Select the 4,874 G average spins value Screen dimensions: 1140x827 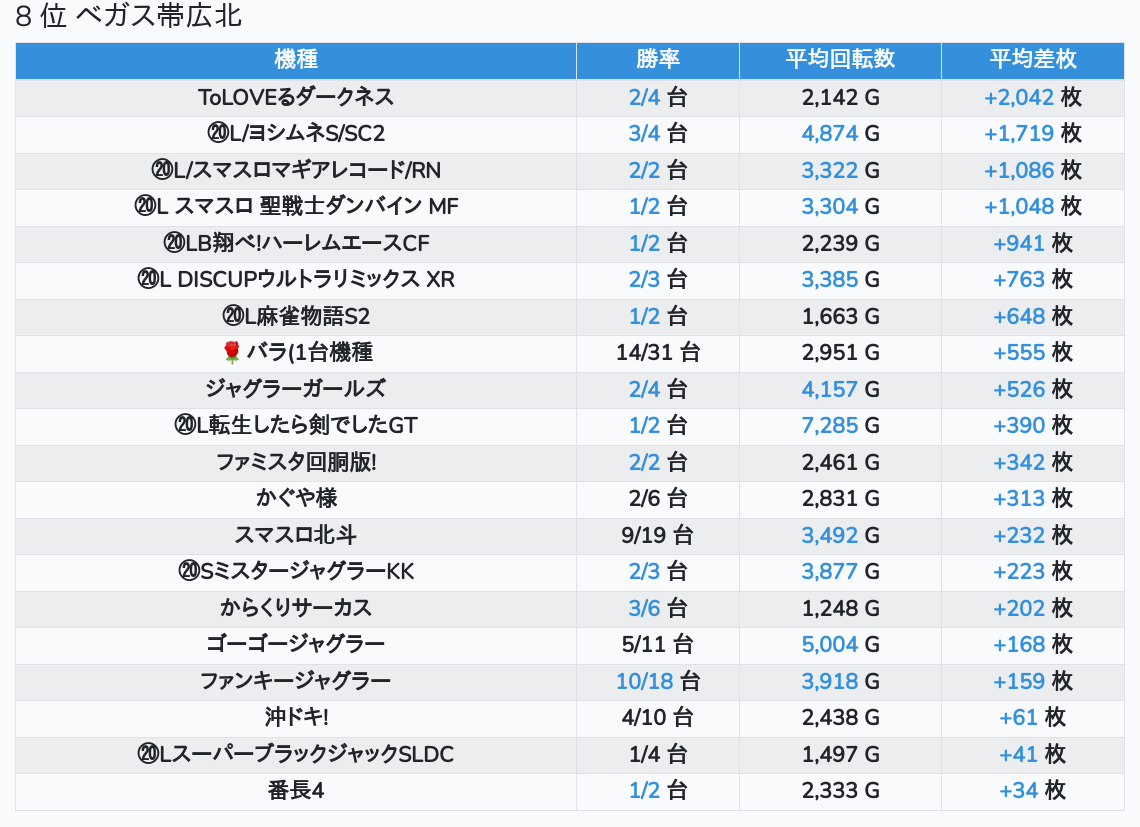840,134
